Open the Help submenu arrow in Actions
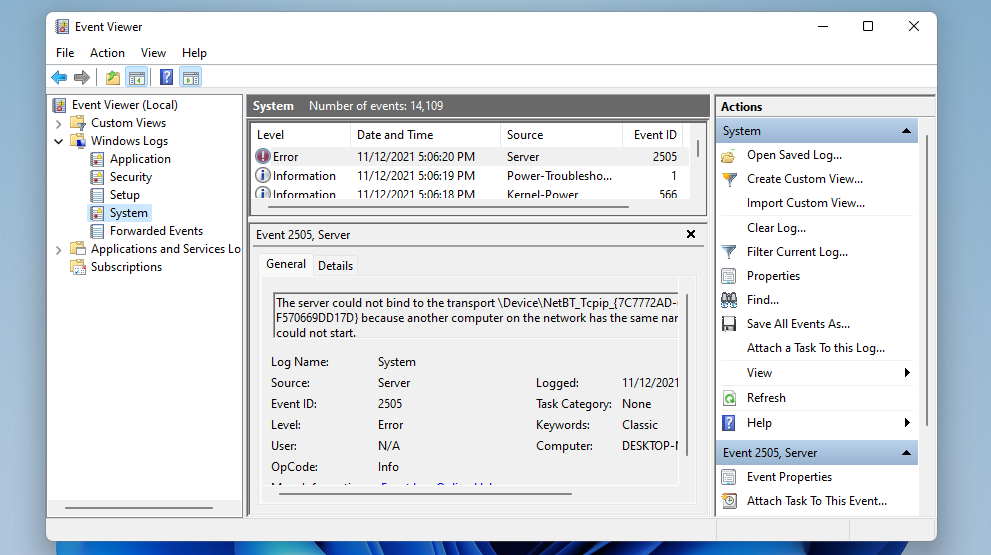Viewport: 991px width, 555px height. point(908,423)
